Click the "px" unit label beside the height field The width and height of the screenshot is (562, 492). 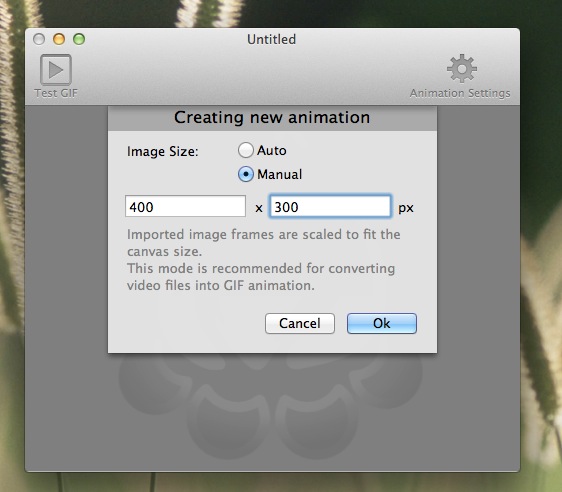pos(406,208)
